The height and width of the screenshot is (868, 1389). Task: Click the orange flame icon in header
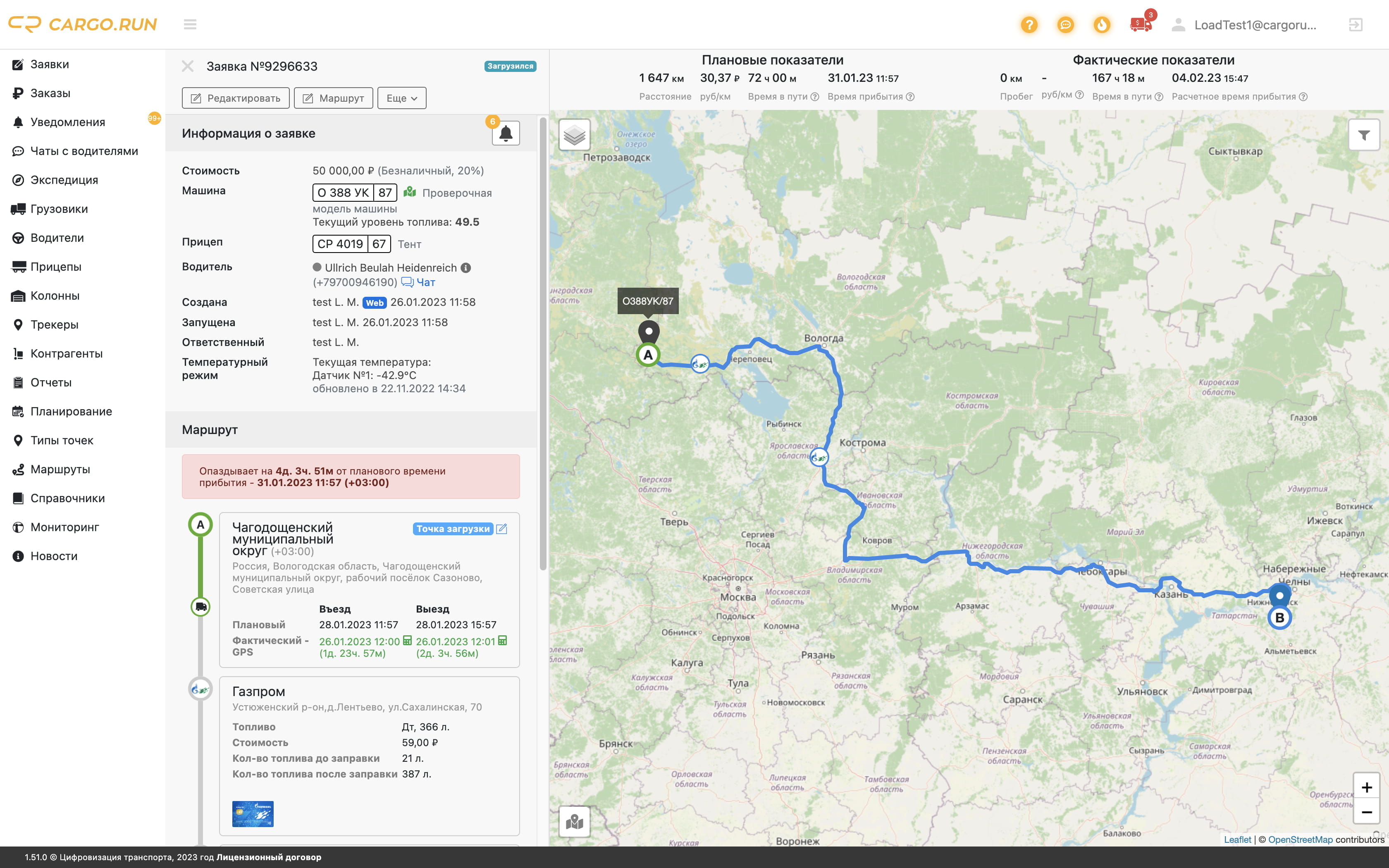pyautogui.click(x=1101, y=25)
